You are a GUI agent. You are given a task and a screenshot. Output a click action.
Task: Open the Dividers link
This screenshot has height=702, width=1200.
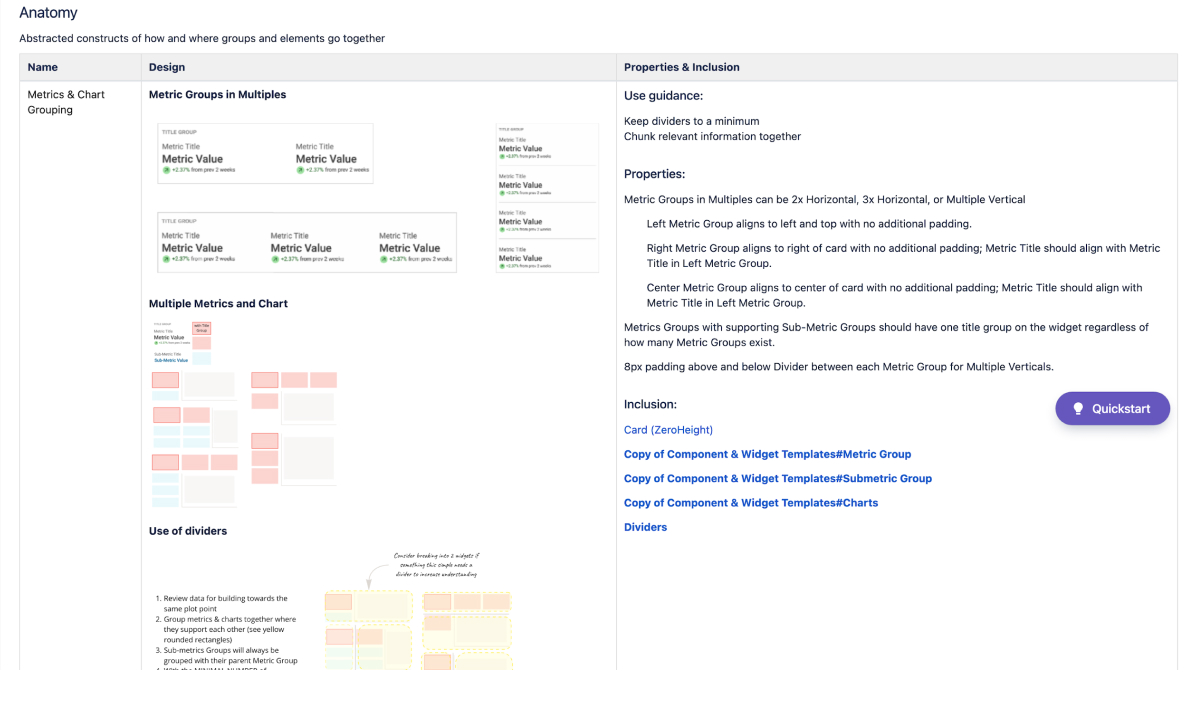[645, 526]
